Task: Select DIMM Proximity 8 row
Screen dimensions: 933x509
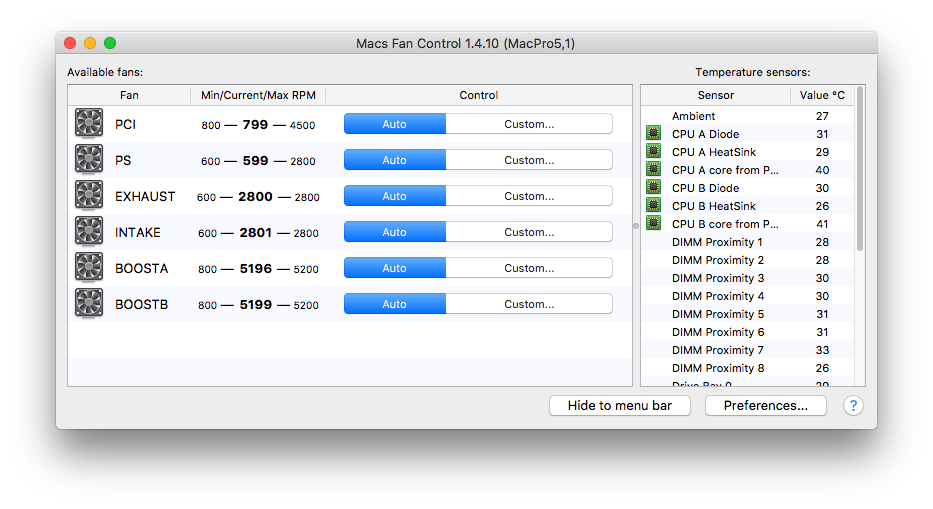Action: coord(747,368)
